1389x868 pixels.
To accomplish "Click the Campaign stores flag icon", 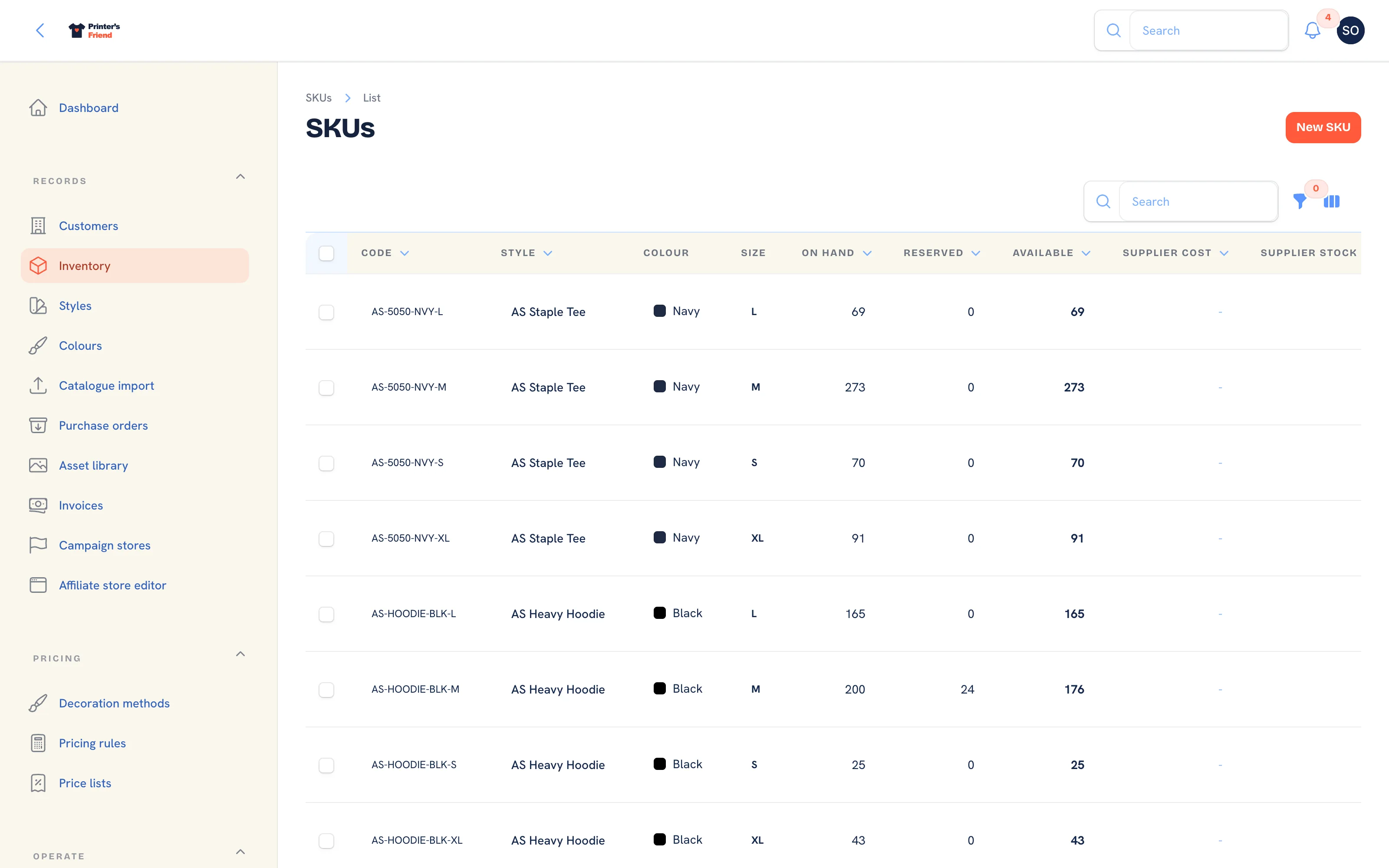I will [x=38, y=545].
